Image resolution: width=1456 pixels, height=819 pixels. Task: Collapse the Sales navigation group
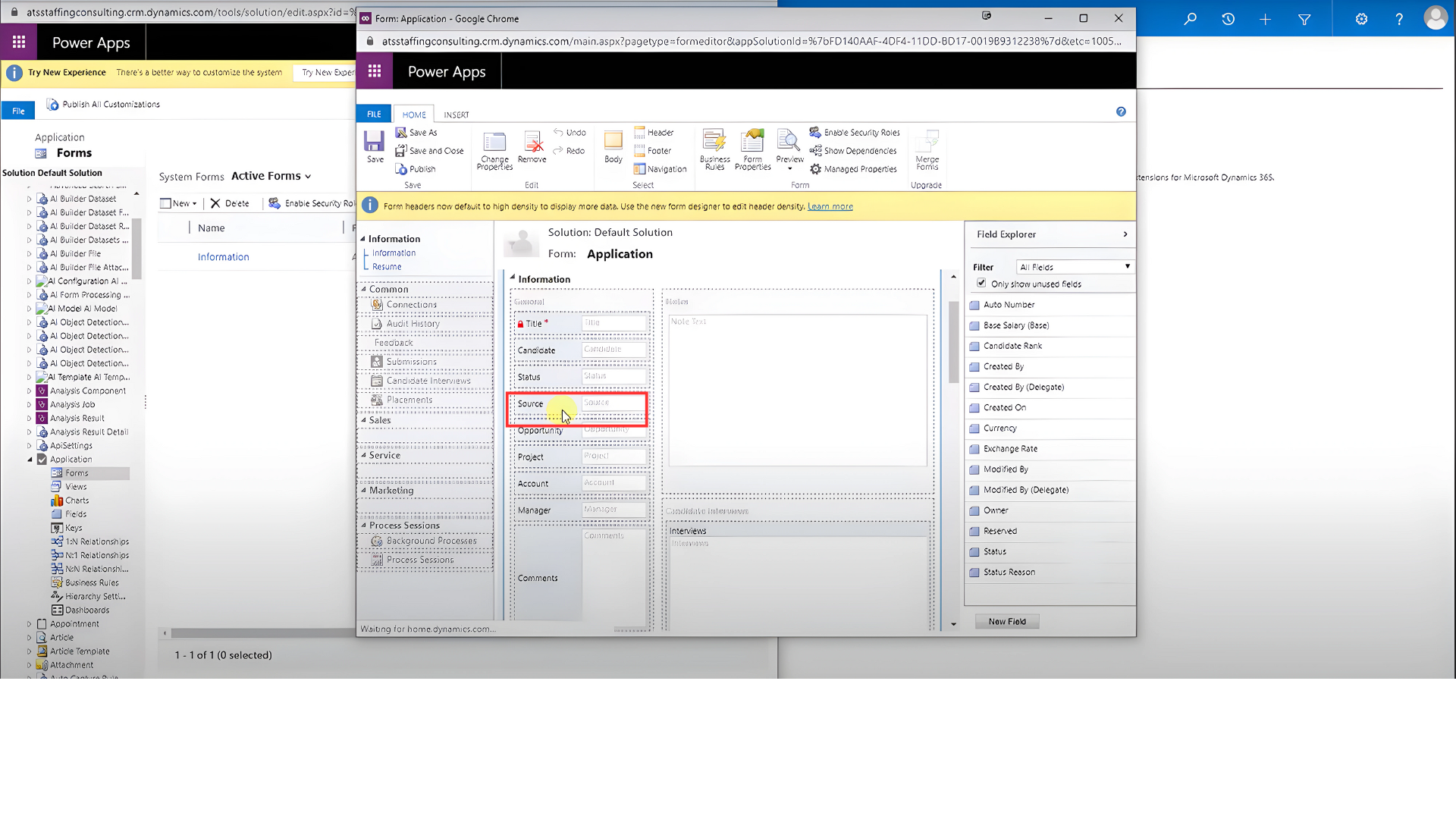(364, 419)
